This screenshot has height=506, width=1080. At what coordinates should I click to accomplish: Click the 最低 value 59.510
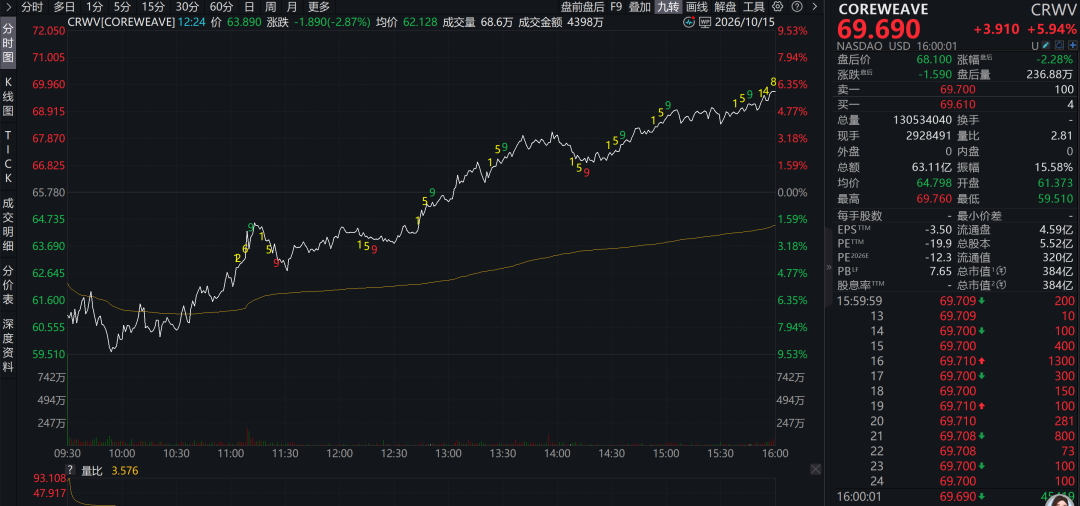1055,198
